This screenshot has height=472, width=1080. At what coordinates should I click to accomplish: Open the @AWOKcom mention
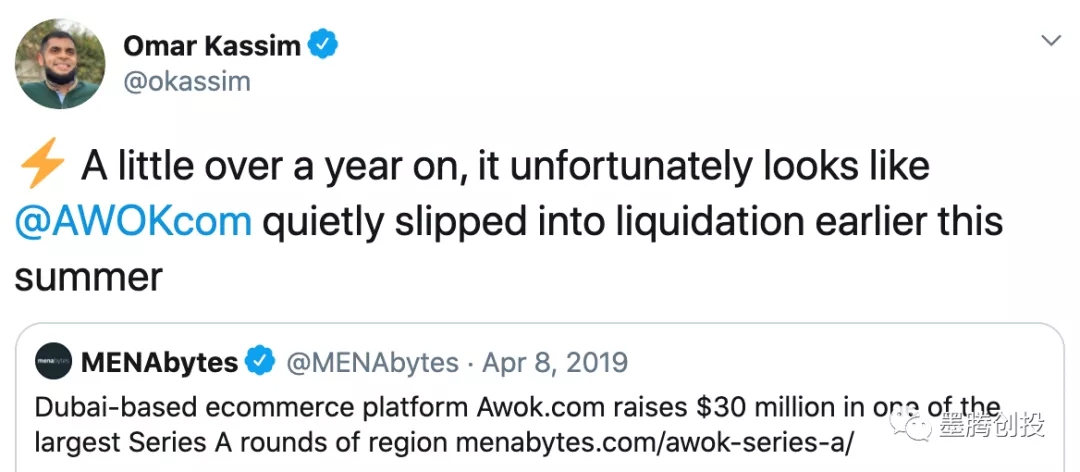pyautogui.click(x=133, y=221)
